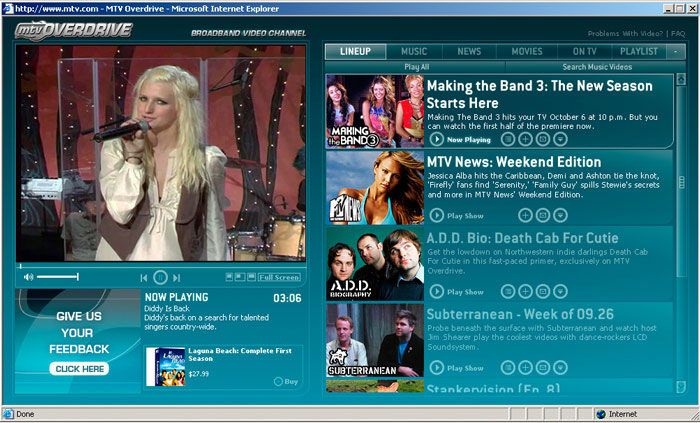Image resolution: width=700 pixels, height=423 pixels.
Task: Skip to the next video track
Action: [177, 277]
